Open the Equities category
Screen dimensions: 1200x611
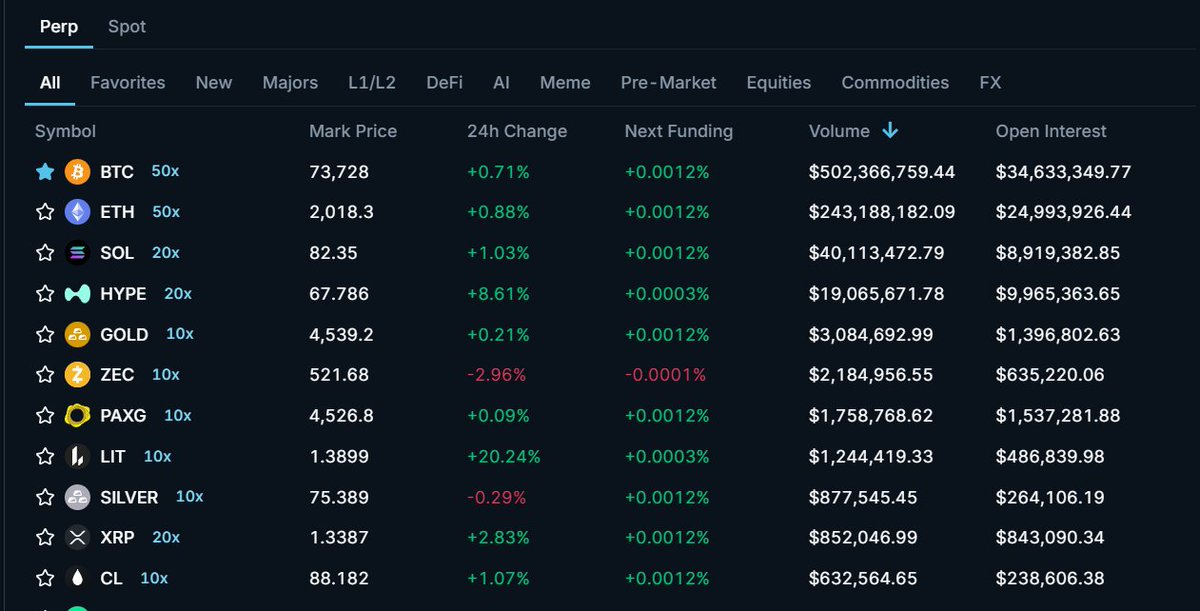click(x=779, y=83)
